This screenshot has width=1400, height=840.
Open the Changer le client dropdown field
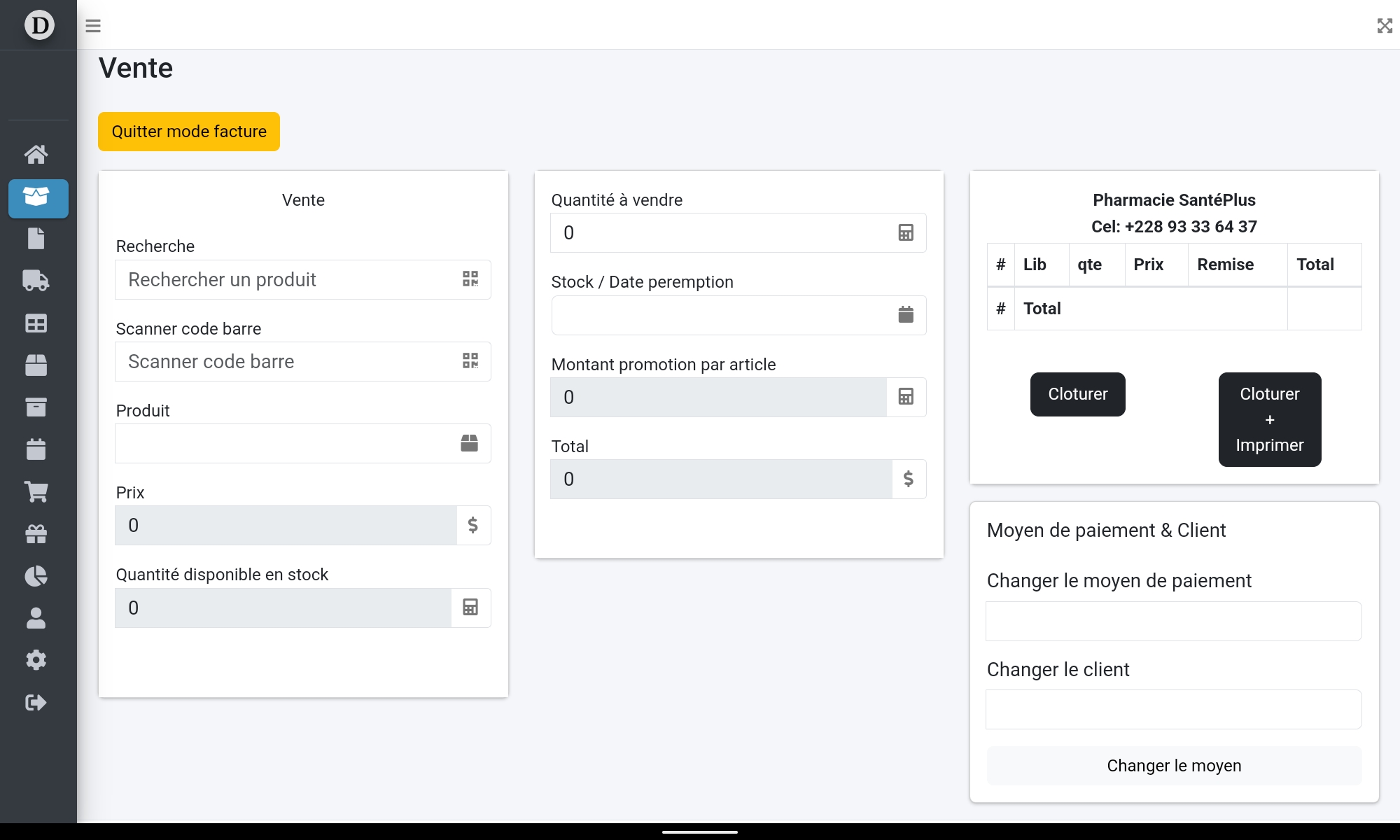tap(1173, 709)
